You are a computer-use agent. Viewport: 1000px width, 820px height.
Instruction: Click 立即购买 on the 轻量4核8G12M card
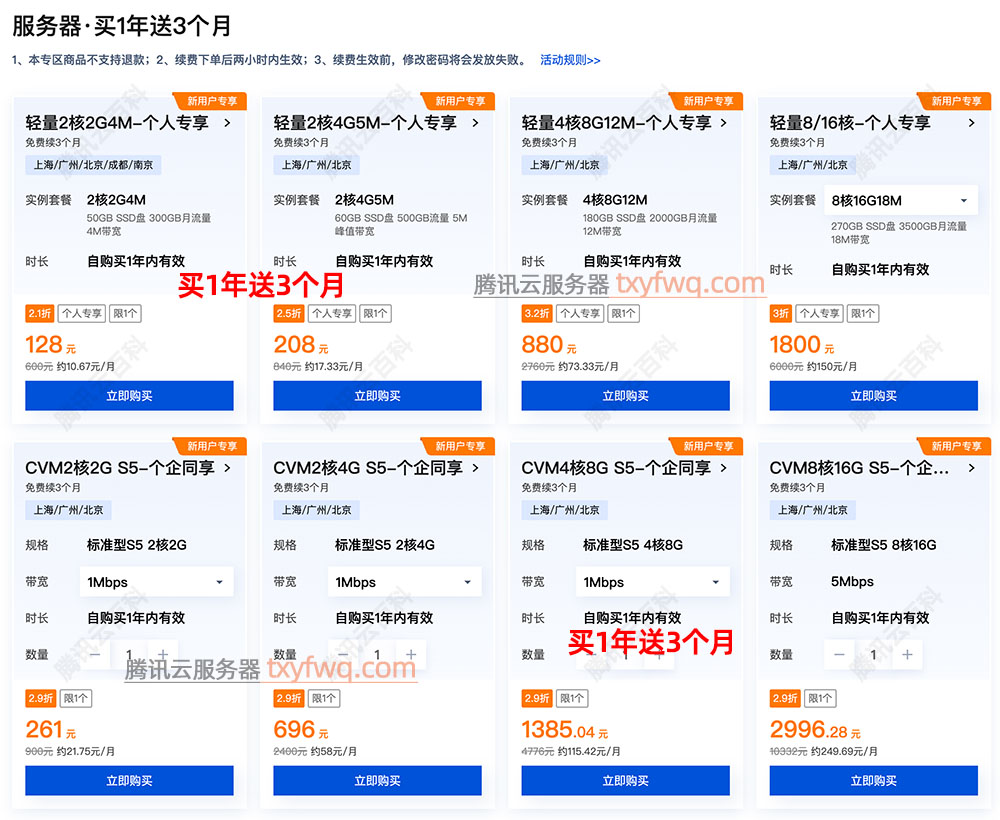625,395
